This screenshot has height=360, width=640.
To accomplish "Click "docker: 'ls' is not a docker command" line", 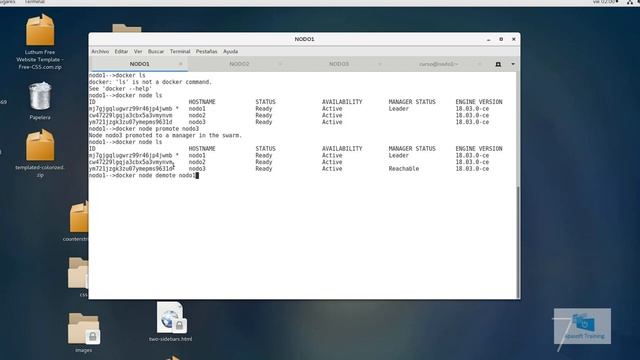I will point(151,82).
